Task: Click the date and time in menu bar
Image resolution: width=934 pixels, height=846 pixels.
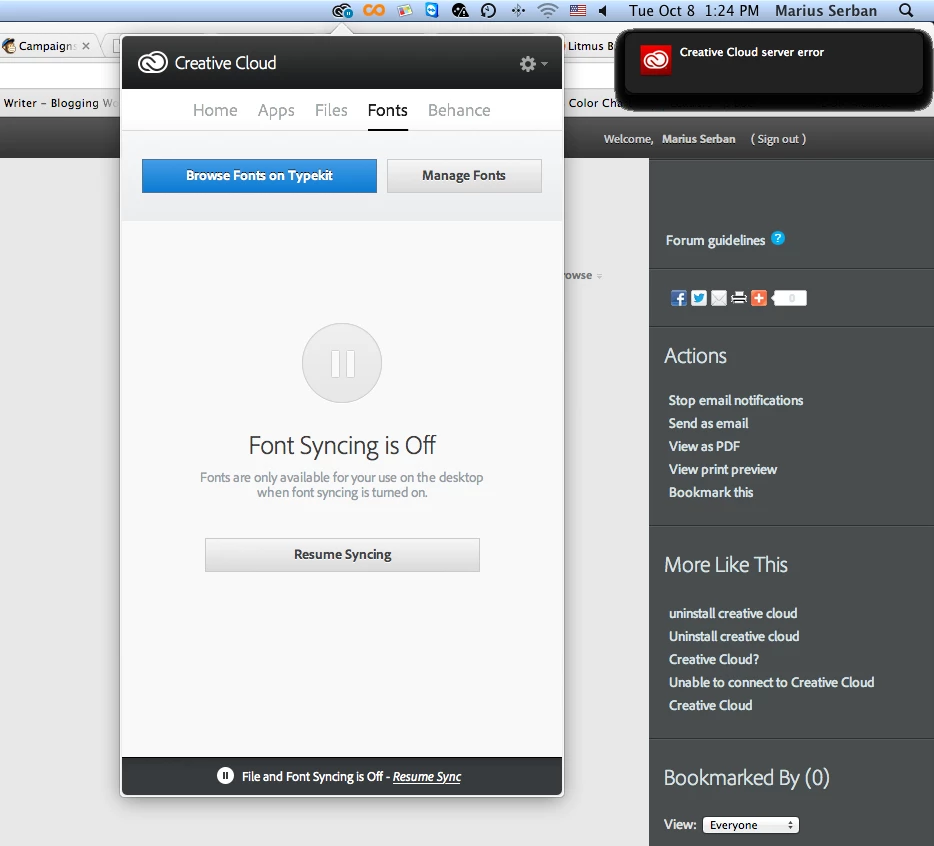Action: (694, 11)
